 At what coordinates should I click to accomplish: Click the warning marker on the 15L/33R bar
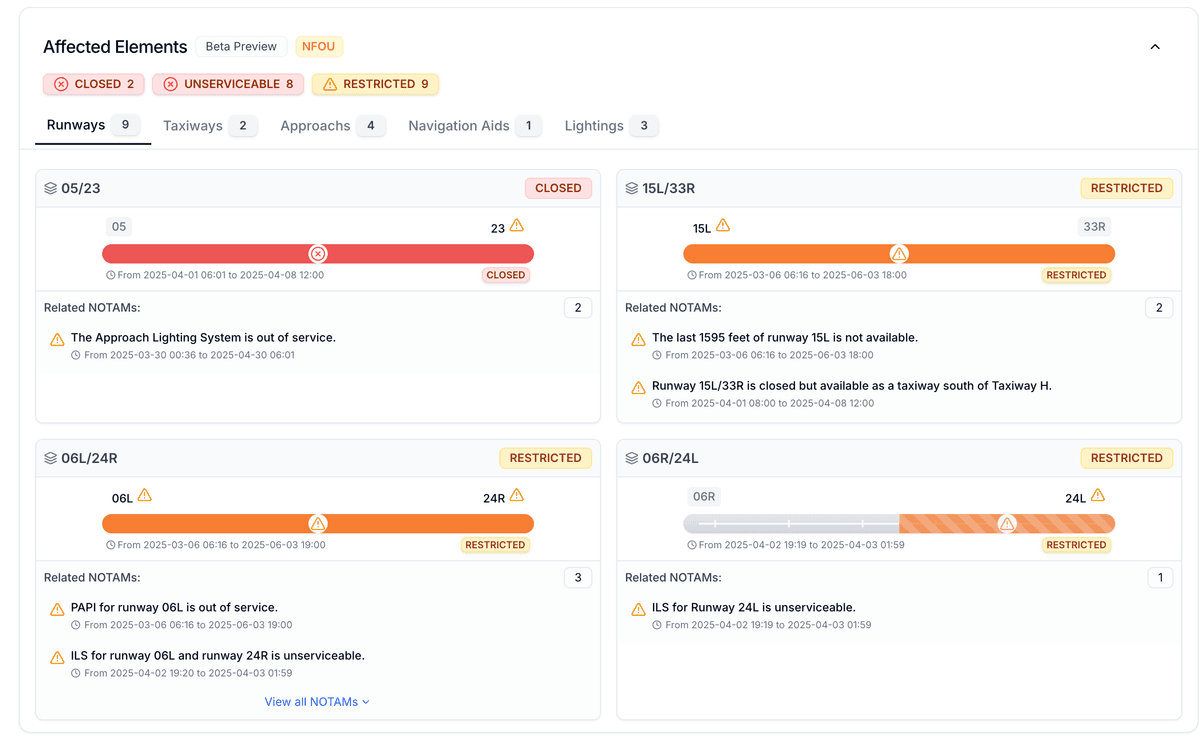[x=899, y=254]
